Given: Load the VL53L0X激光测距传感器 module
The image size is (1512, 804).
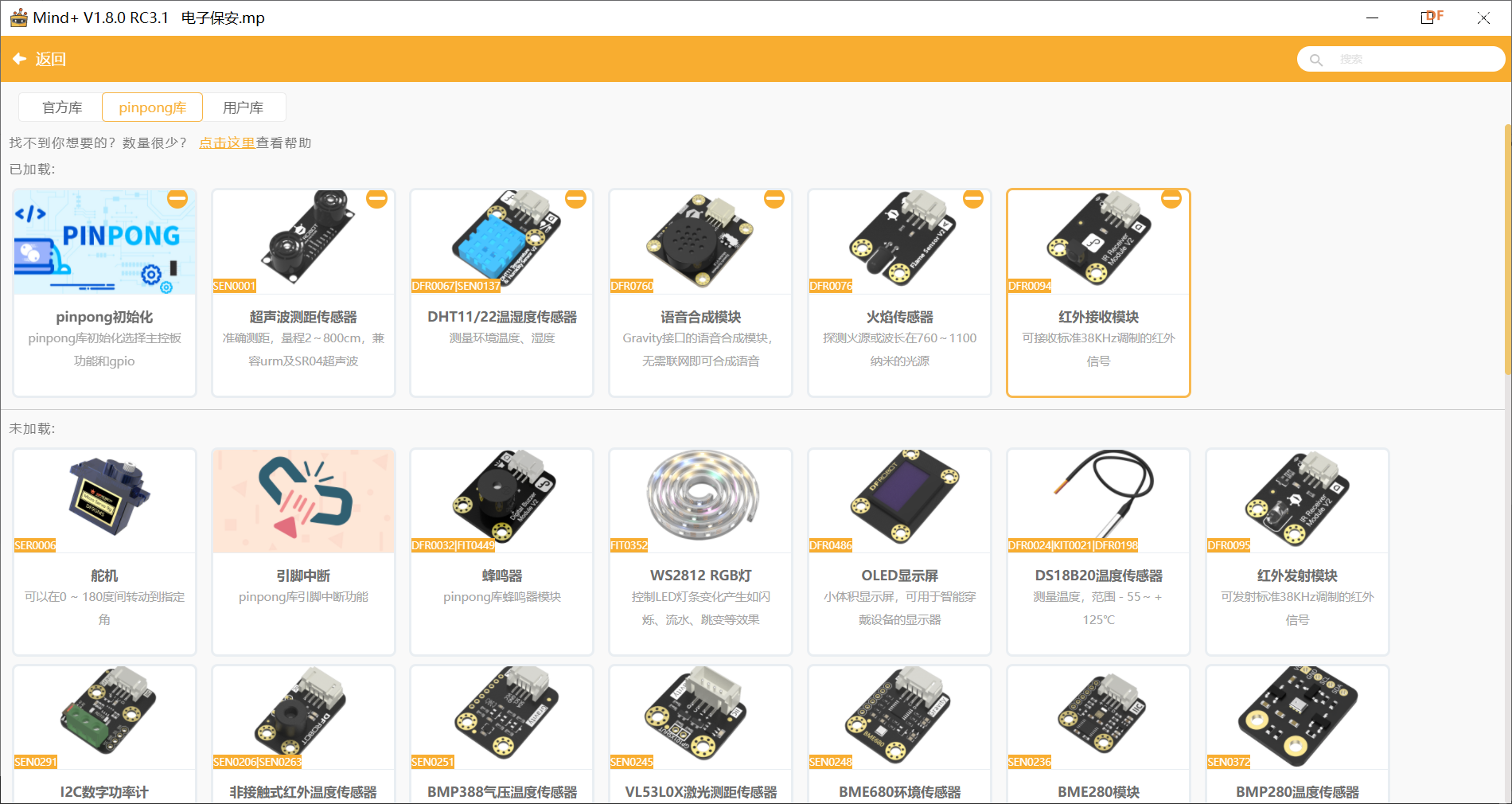Looking at the screenshot, I should pos(701,734).
